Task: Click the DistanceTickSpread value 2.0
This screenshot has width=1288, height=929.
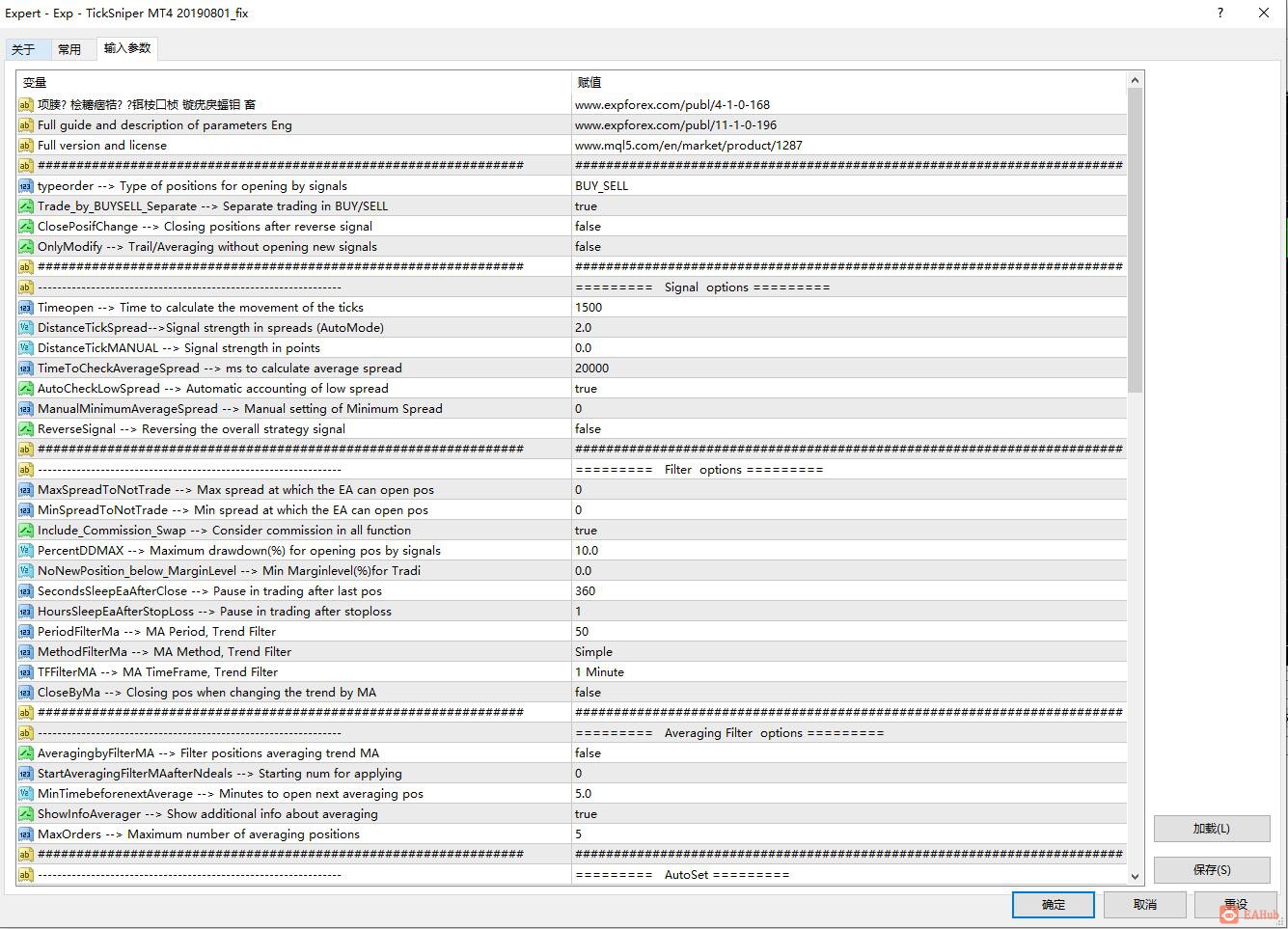Action: tap(584, 328)
